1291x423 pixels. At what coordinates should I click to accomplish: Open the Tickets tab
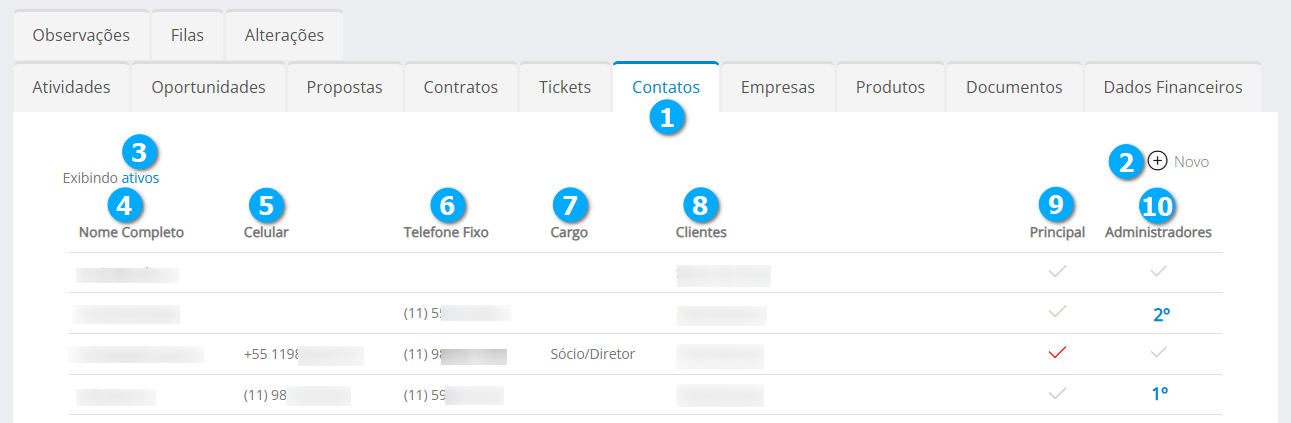coord(564,87)
